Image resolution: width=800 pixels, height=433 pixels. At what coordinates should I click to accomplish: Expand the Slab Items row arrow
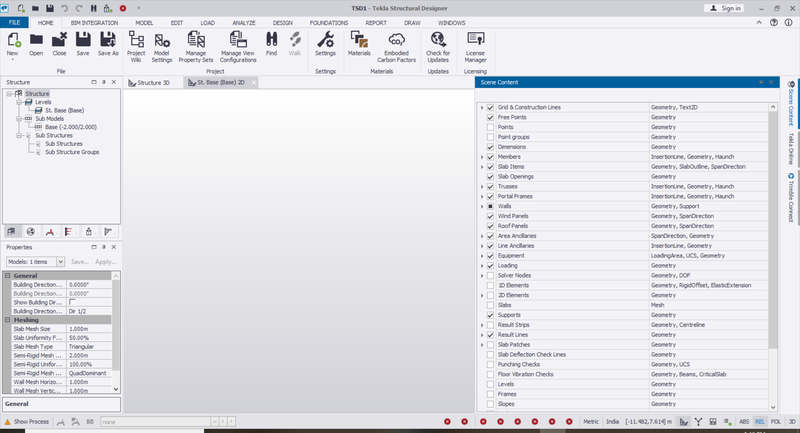tap(482, 167)
